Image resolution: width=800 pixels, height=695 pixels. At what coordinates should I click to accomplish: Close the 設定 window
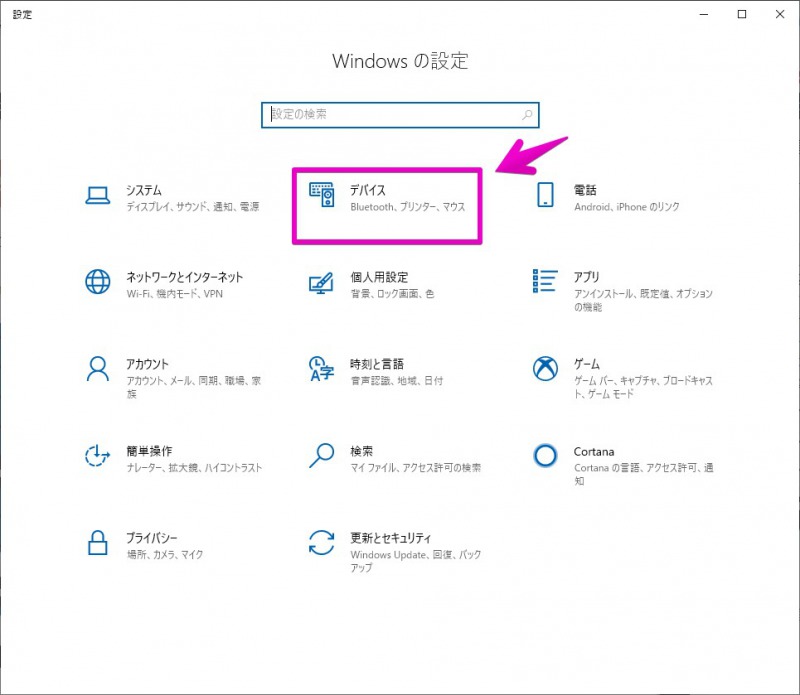coord(780,14)
